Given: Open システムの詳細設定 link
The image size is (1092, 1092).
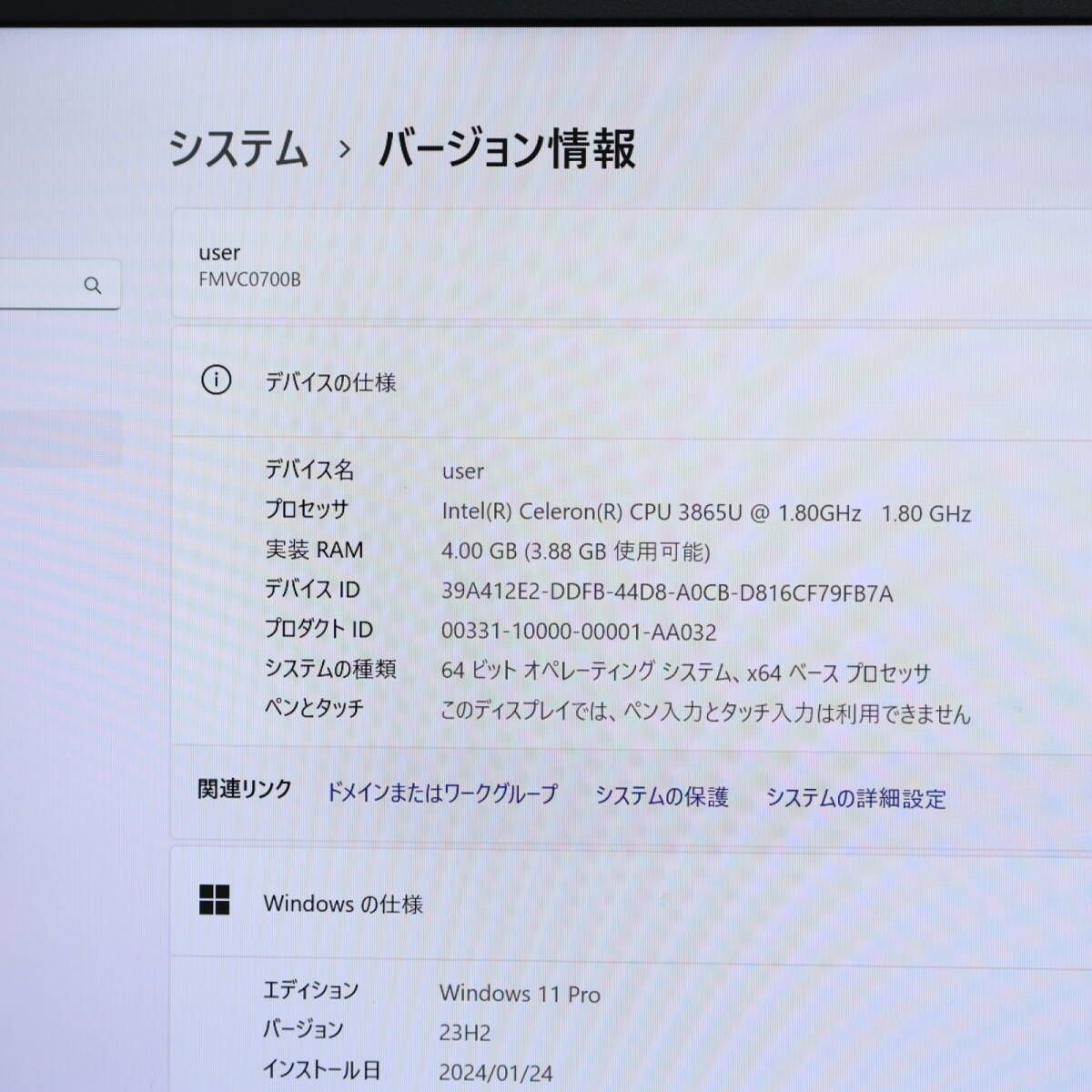Looking at the screenshot, I should click(855, 799).
